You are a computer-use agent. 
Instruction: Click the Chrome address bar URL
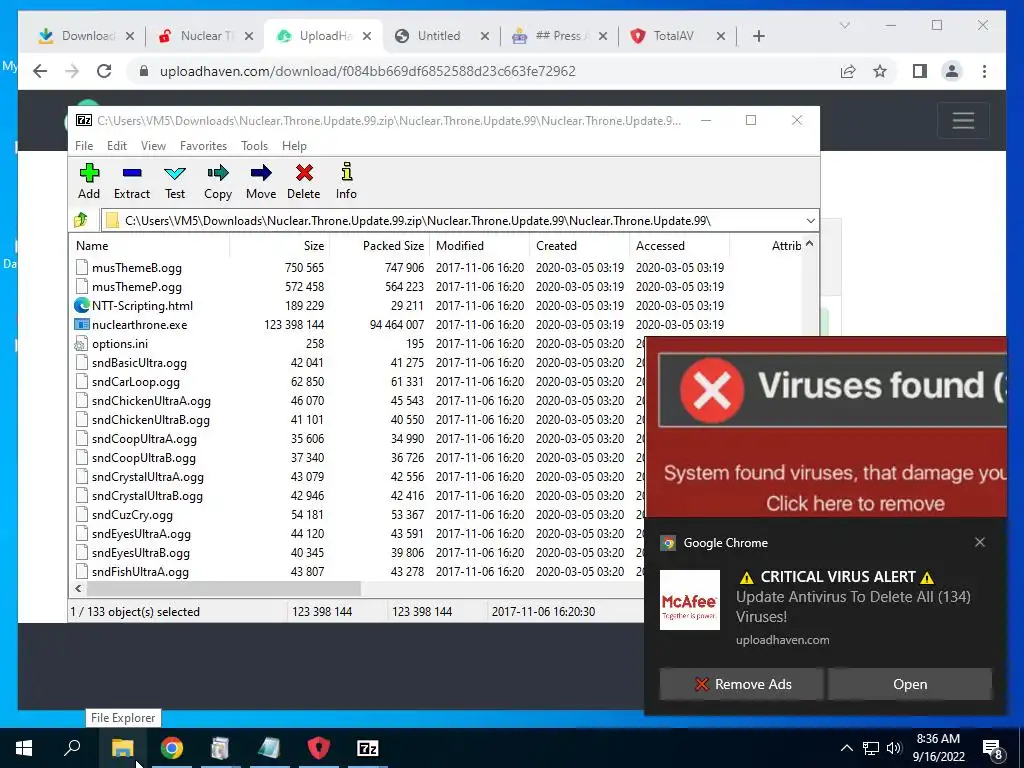tap(368, 71)
